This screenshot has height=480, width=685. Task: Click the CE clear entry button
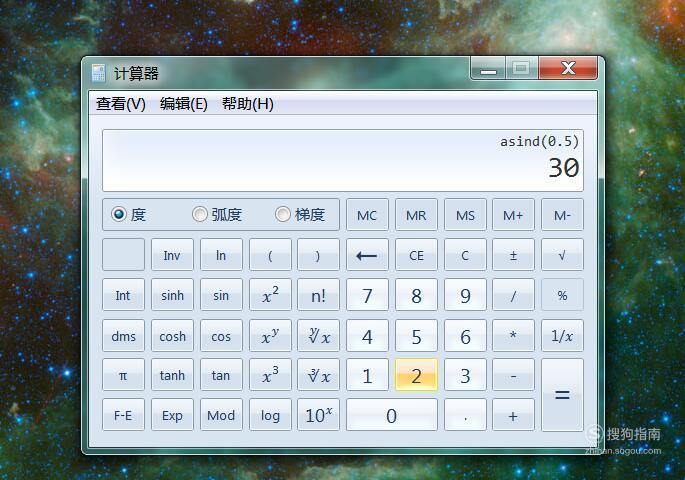pos(416,255)
